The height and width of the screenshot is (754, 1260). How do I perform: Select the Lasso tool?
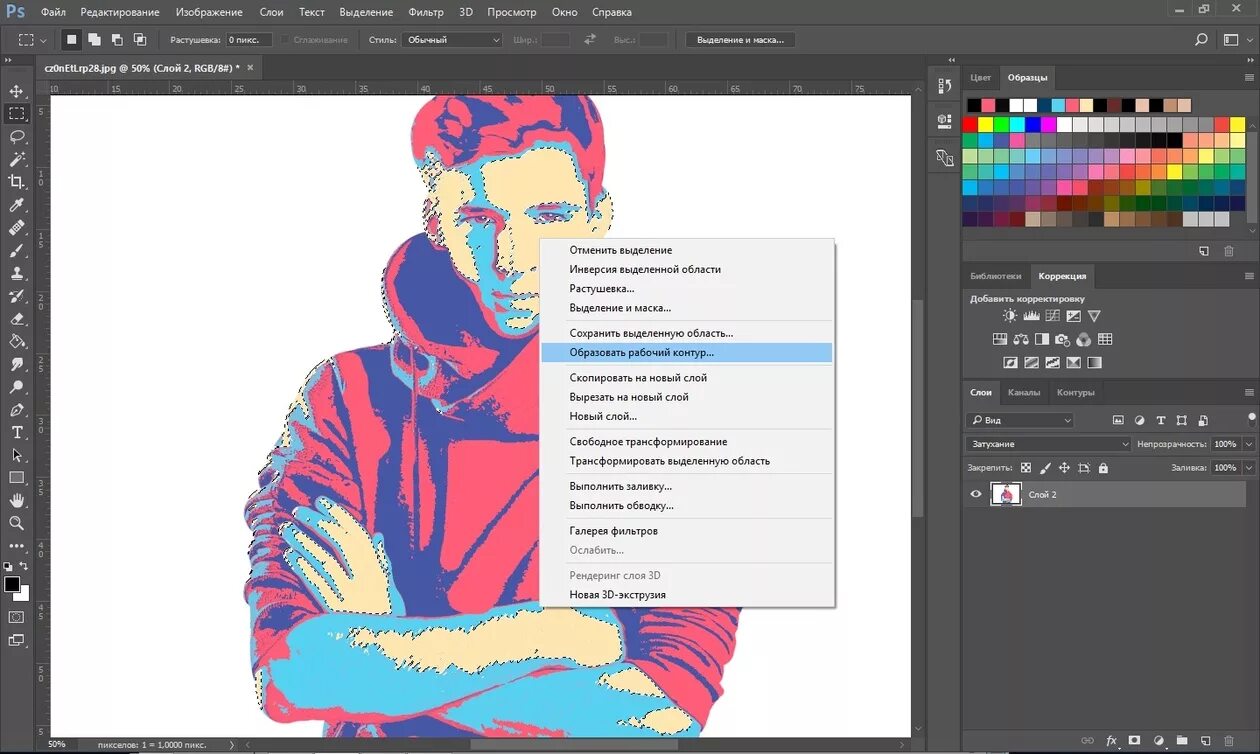click(x=16, y=136)
